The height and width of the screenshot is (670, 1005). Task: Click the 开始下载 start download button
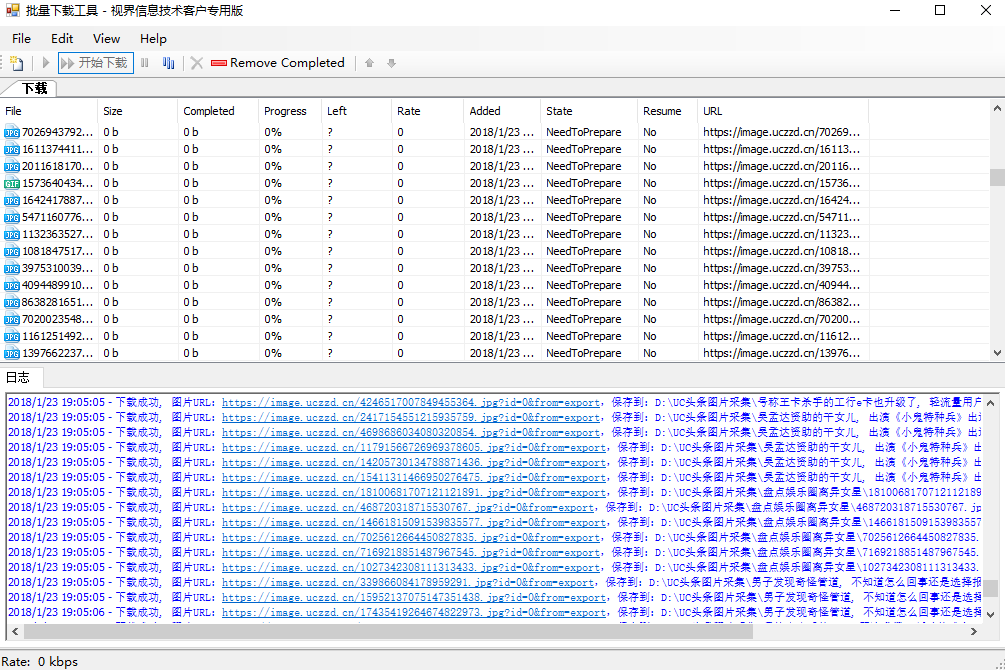pyautogui.click(x=95, y=63)
